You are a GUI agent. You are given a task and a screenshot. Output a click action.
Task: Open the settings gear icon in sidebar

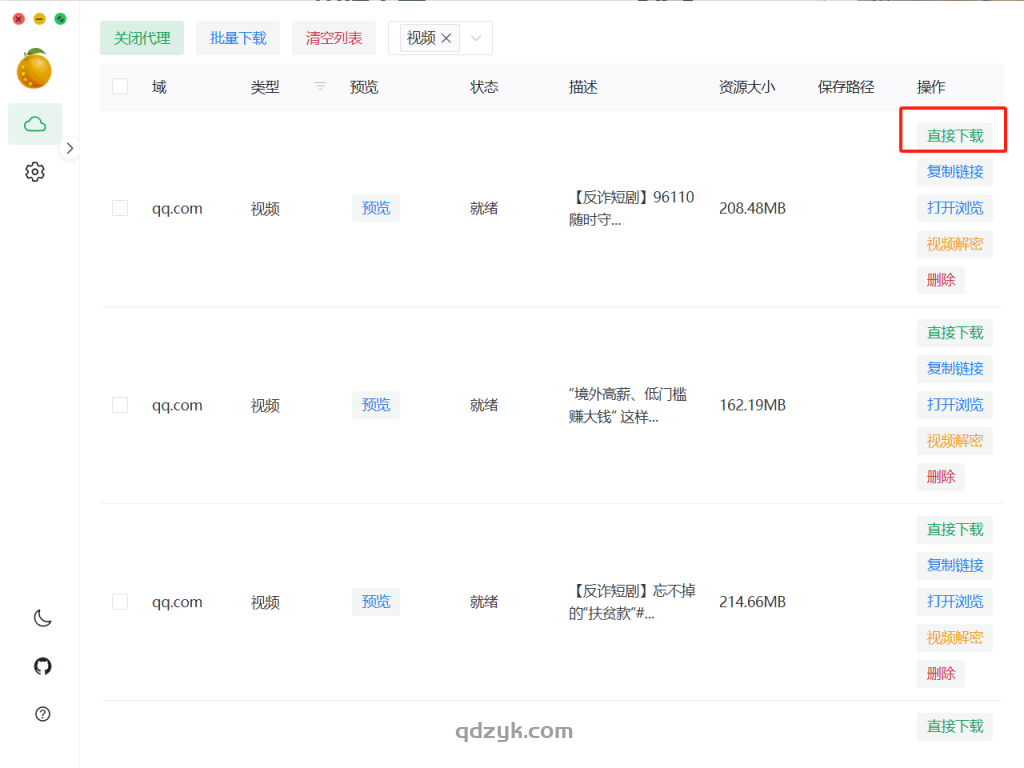(35, 171)
